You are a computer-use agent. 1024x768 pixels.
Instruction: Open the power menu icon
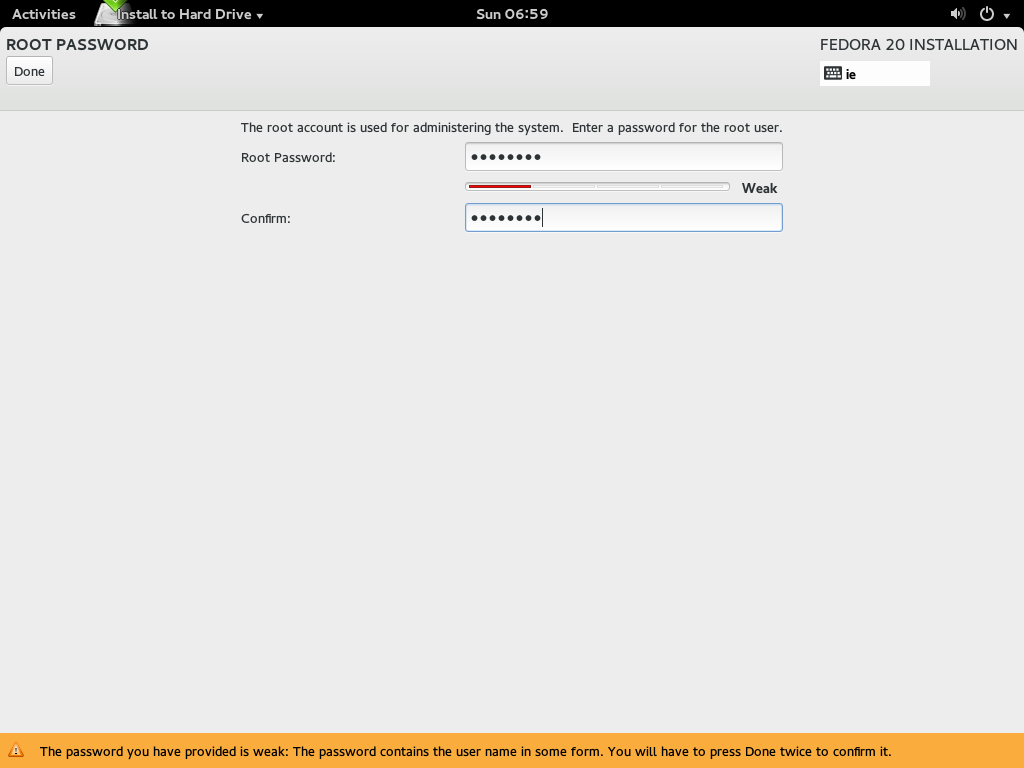click(987, 14)
